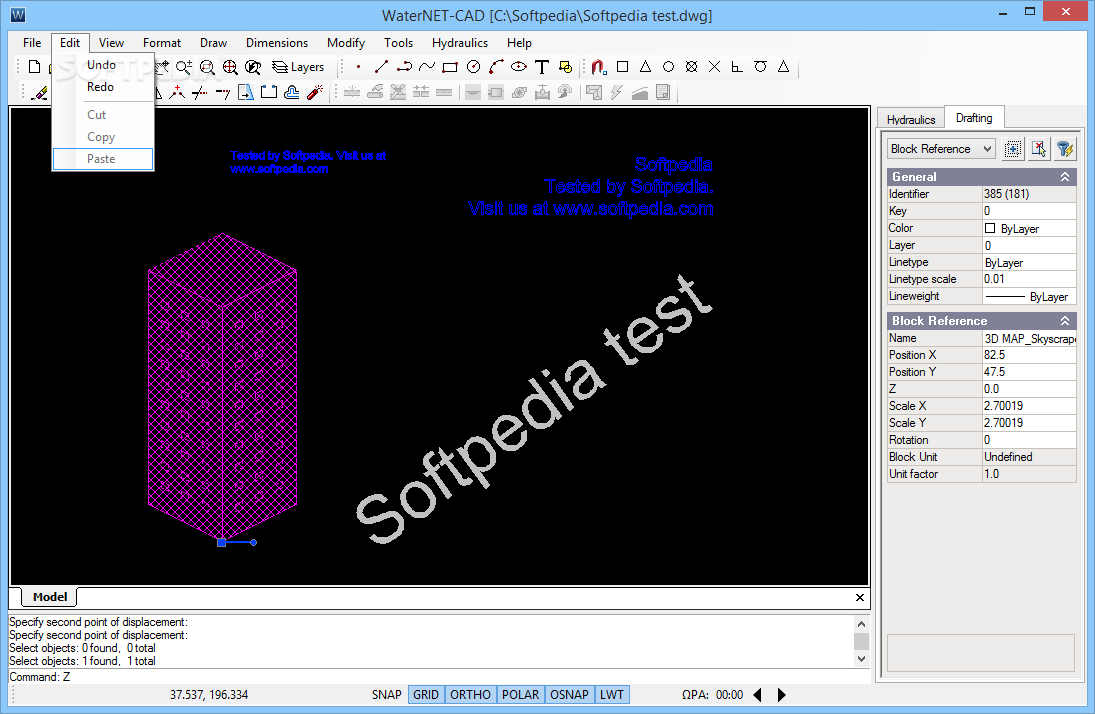Click the Command input line
Screen dimensions: 1095x714
[439, 677]
